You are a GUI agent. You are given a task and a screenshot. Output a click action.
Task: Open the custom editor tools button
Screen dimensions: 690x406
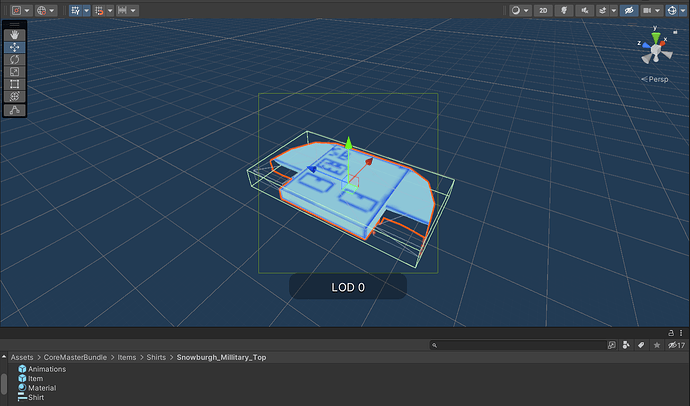click(15, 110)
